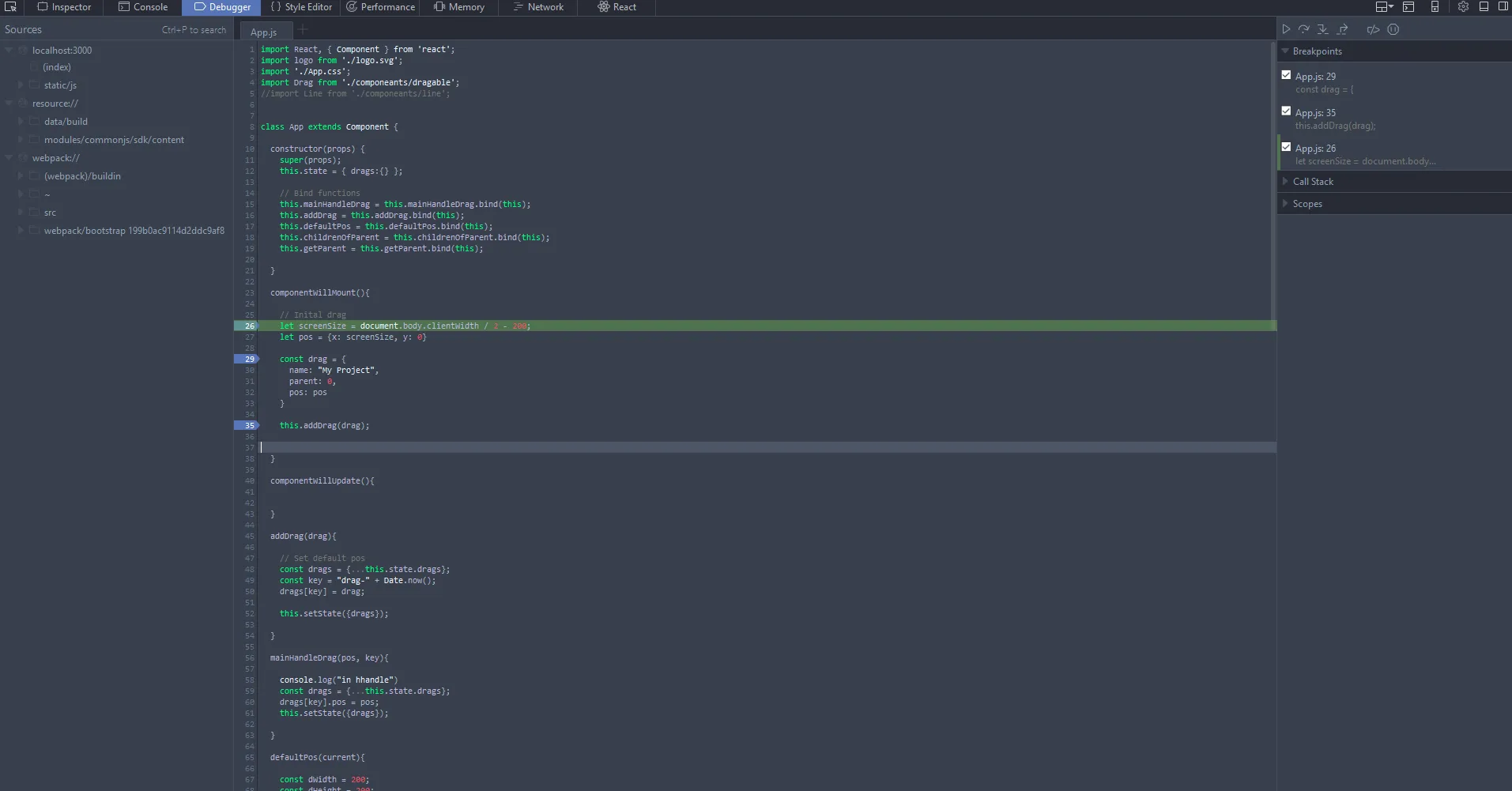Jump to App.js: 35 breakpoint entry
Viewport: 1512px width, 791px height.
point(1396,119)
